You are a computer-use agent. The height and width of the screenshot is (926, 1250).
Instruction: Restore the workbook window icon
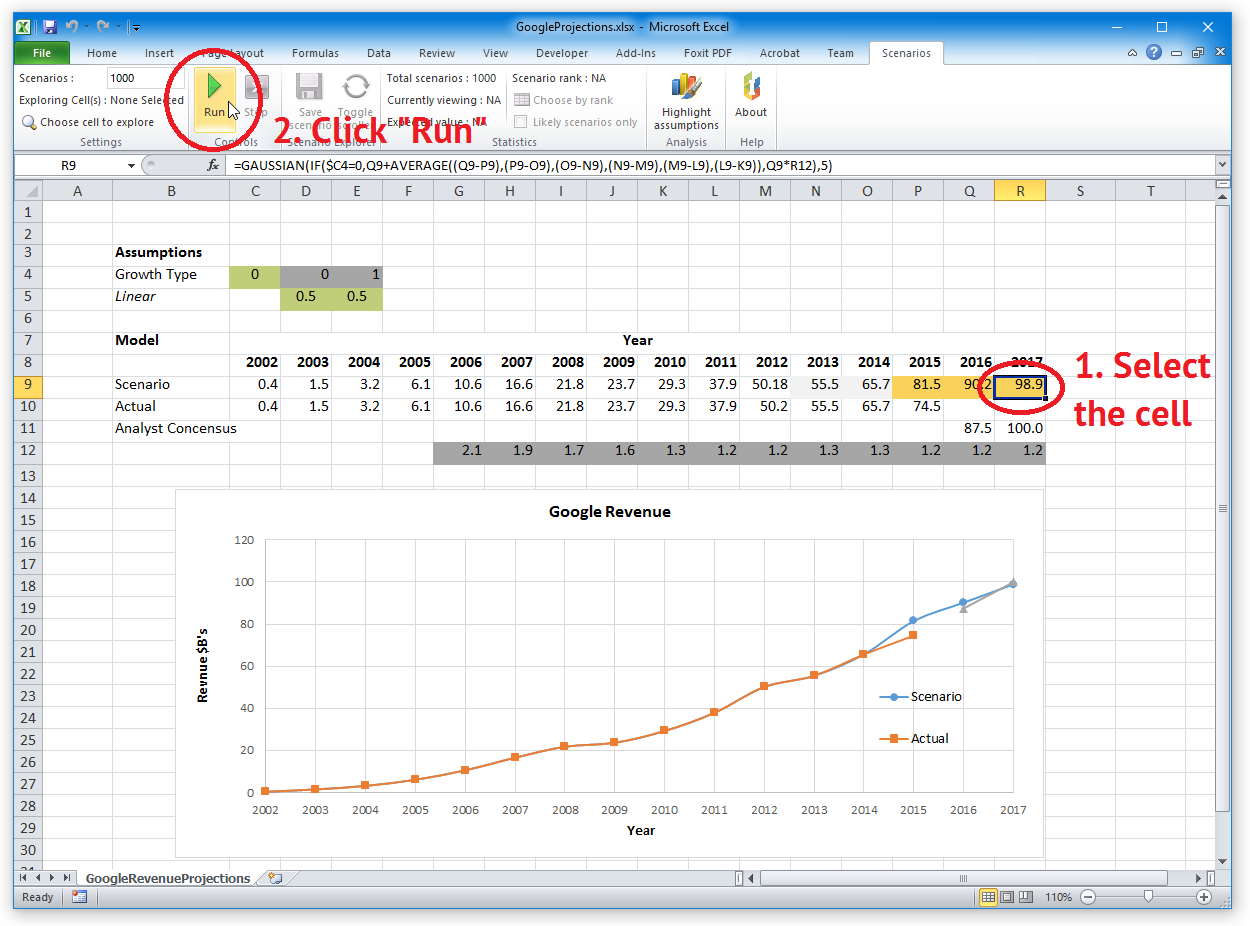(1197, 53)
